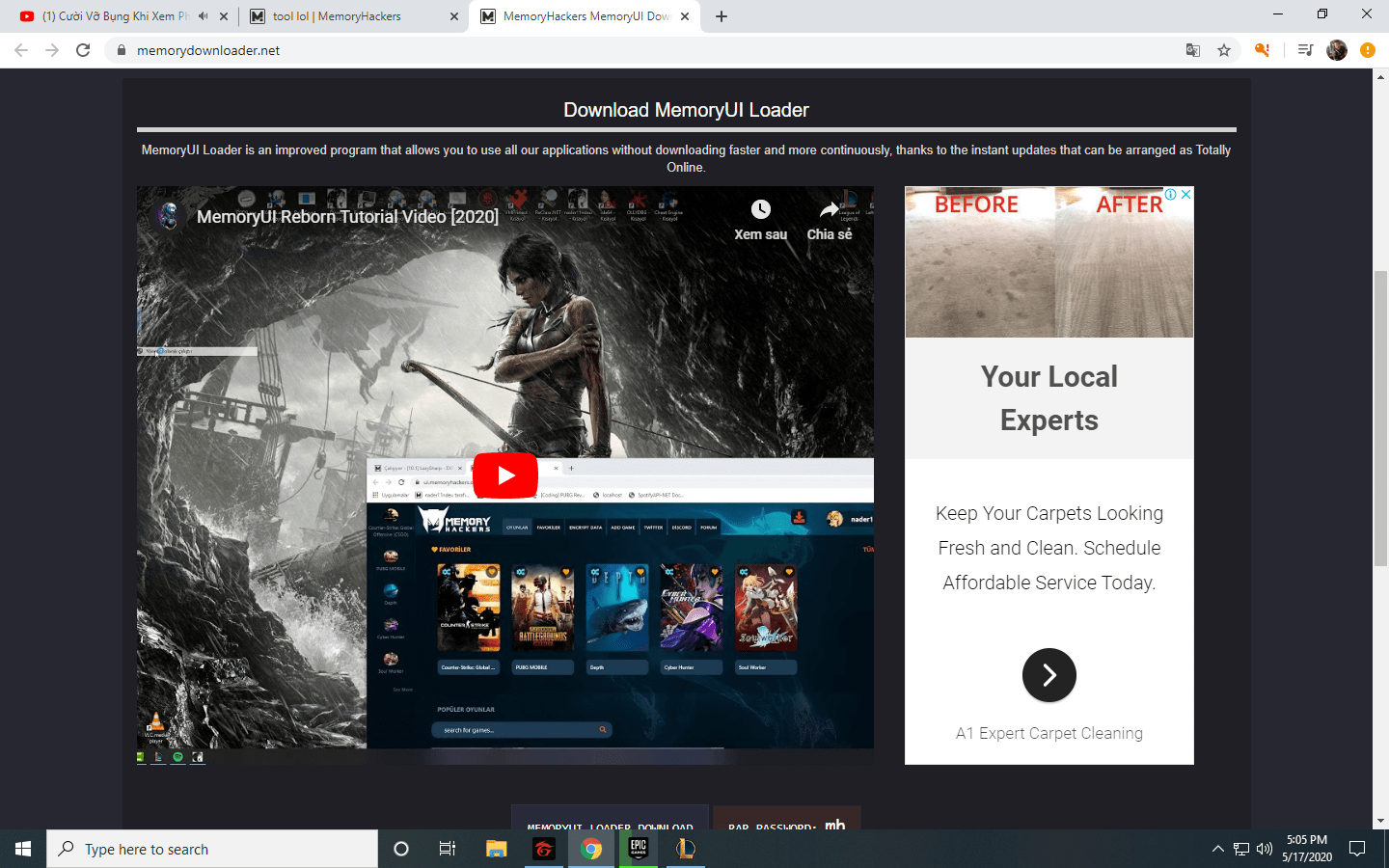Close the YouTube tab
1389x868 pixels.
click(x=224, y=16)
